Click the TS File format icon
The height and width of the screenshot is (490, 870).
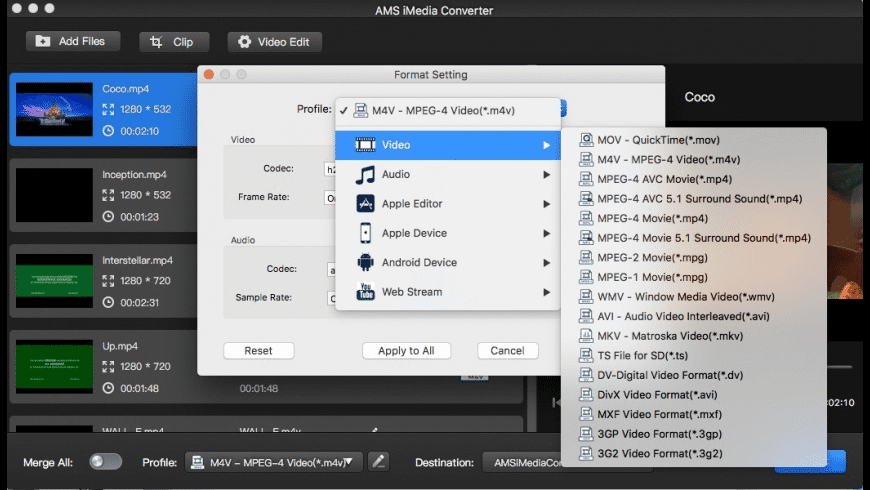coord(586,355)
